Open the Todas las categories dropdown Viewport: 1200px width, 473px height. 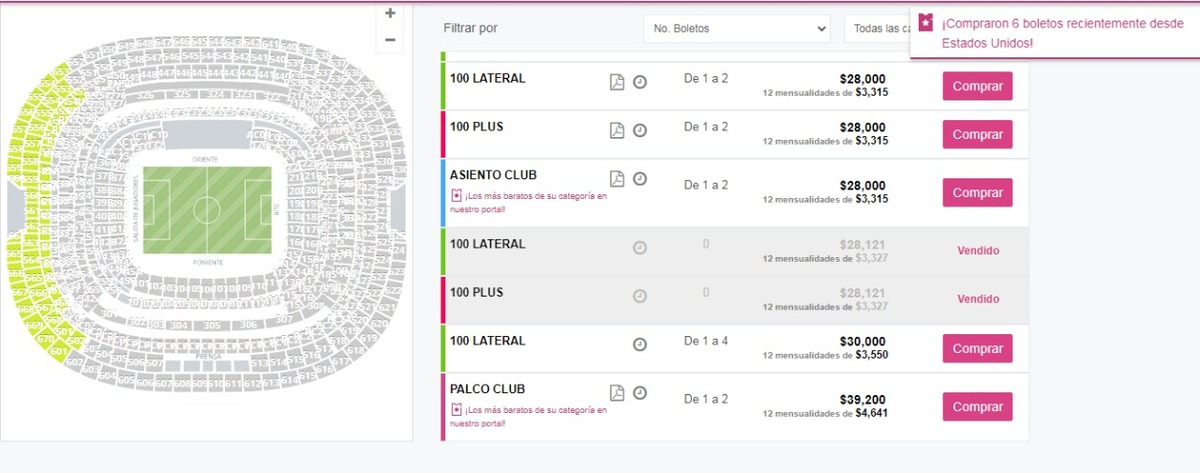pyautogui.click(x=877, y=29)
